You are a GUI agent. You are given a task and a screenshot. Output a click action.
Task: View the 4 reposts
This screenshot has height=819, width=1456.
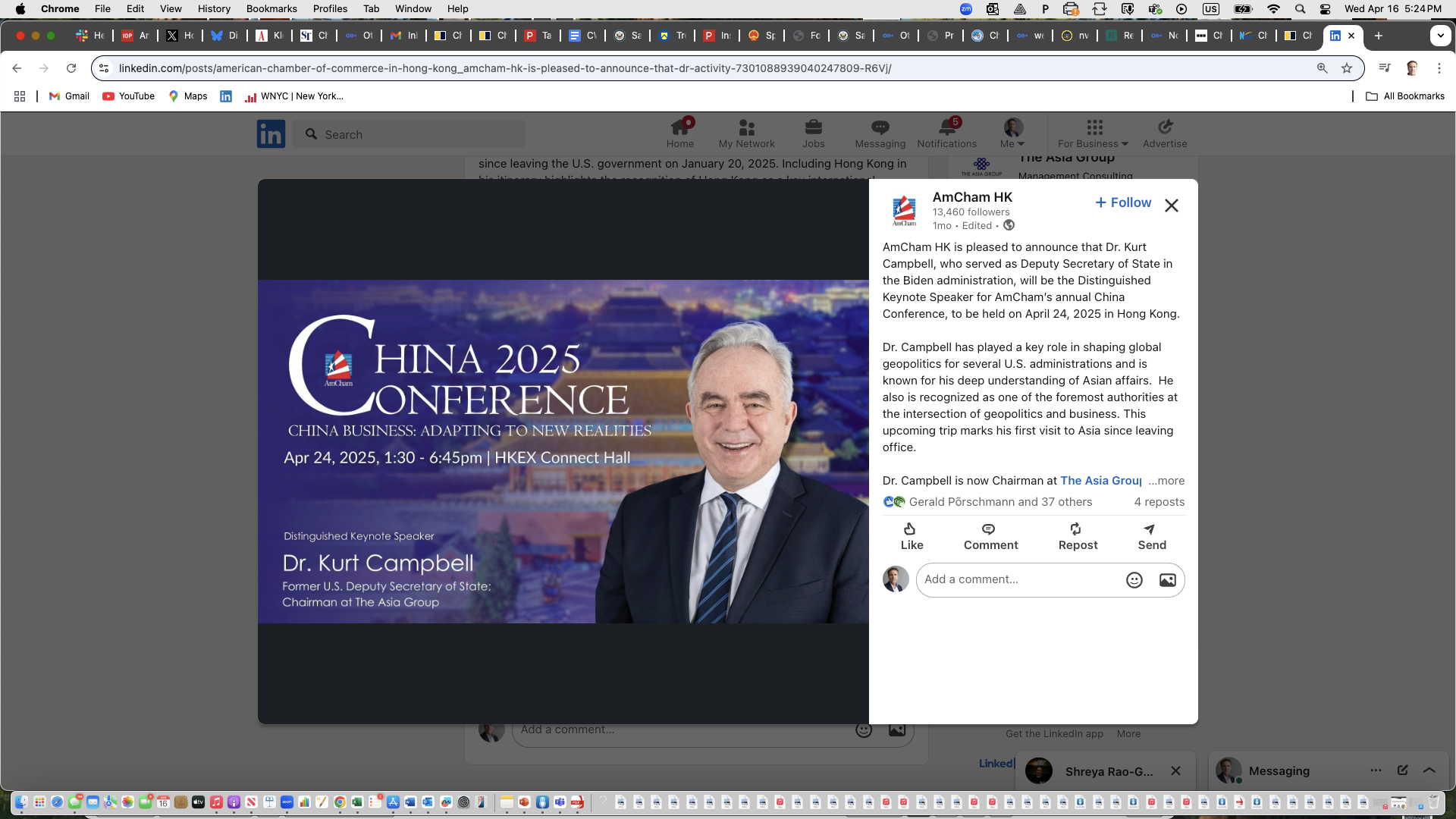(x=1159, y=502)
